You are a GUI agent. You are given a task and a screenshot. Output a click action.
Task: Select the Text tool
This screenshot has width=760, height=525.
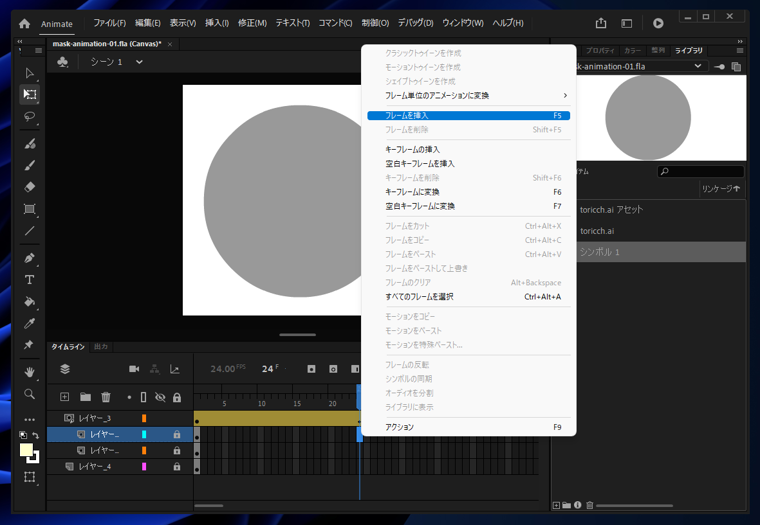tap(29, 280)
